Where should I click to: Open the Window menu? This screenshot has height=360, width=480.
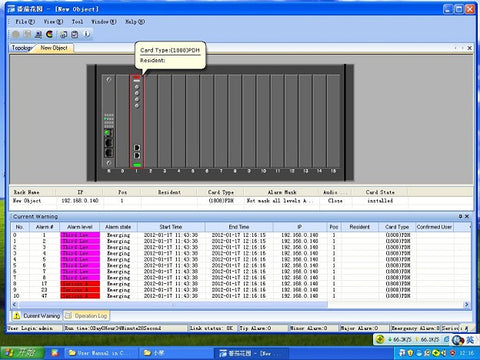[x=104, y=22]
